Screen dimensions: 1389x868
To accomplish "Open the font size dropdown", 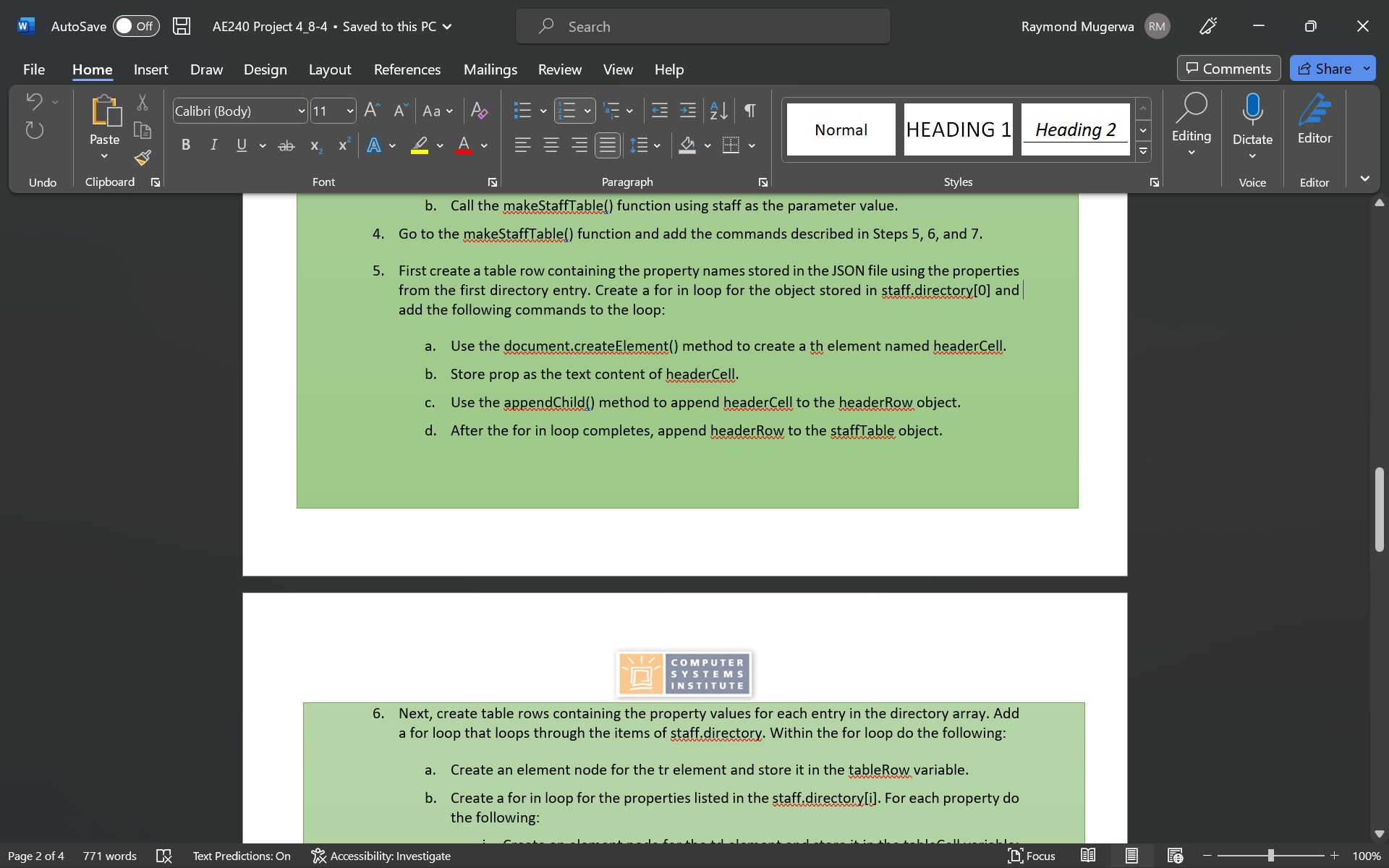I will coord(350,111).
